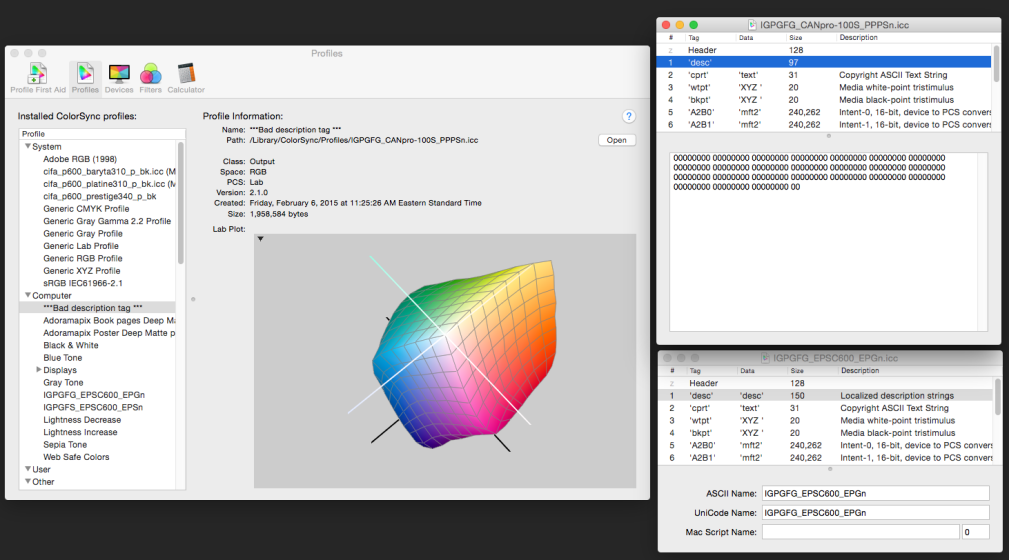Screen dimensions: 1009x560
Task: Select 'bkpt' row in CANpro window
Action: tap(824, 100)
